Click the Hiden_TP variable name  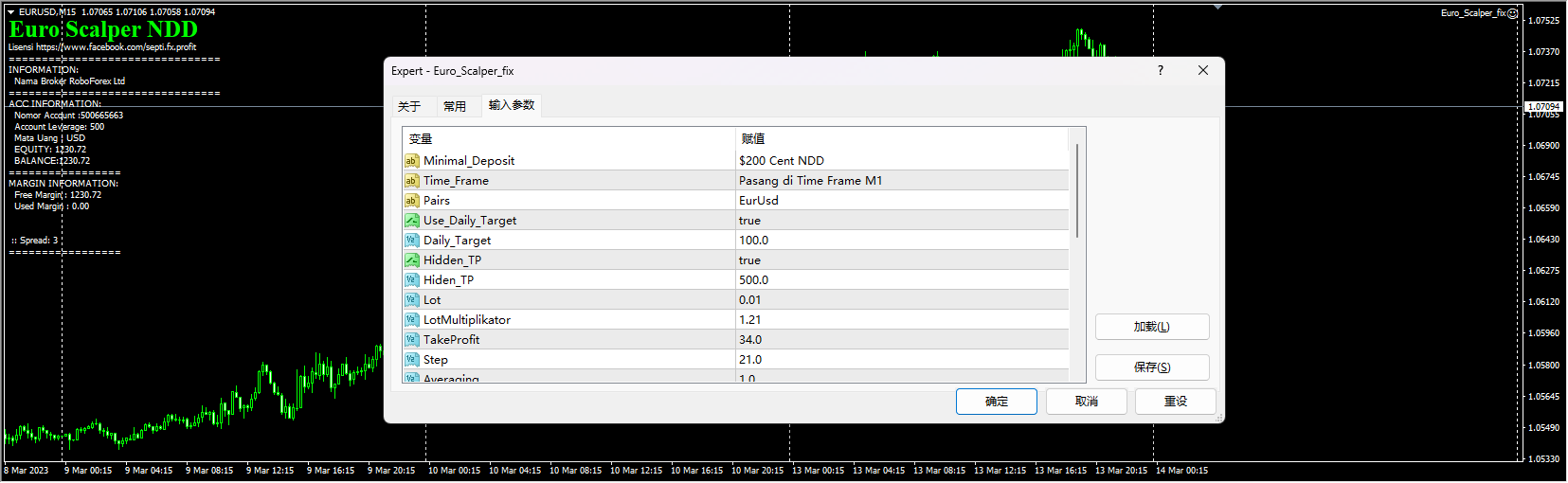click(448, 280)
